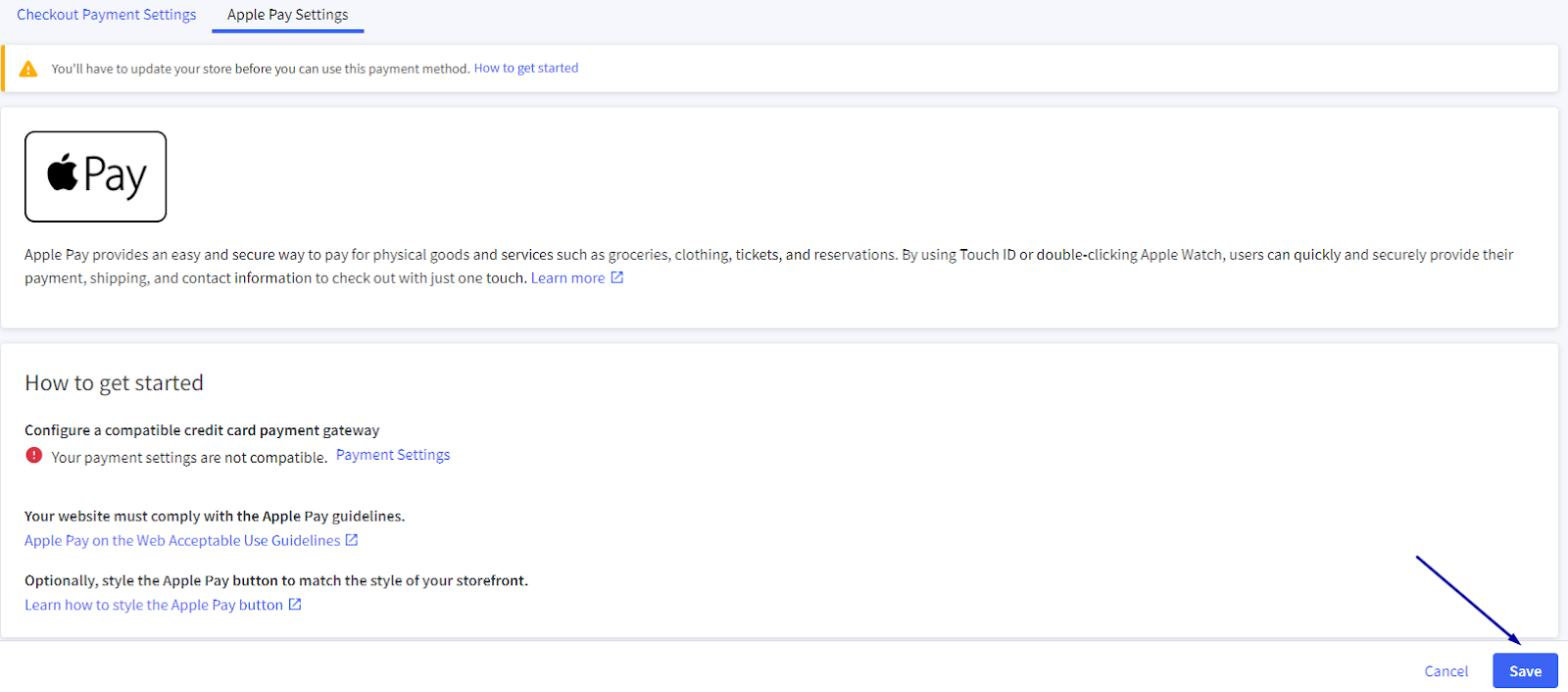
Task: Click the 'Optionally, style the Apple Pay button' text
Action: click(276, 581)
